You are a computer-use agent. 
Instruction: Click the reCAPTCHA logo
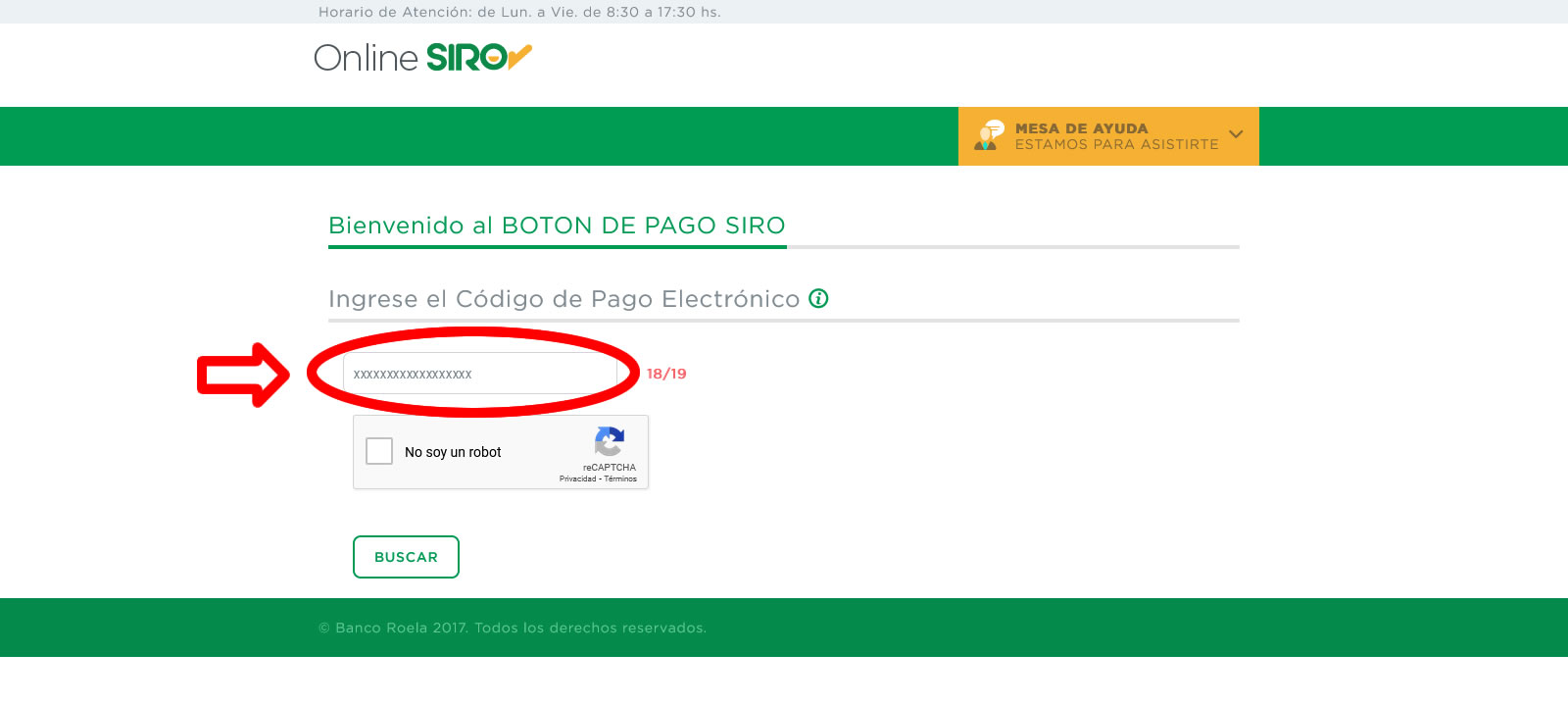[610, 442]
